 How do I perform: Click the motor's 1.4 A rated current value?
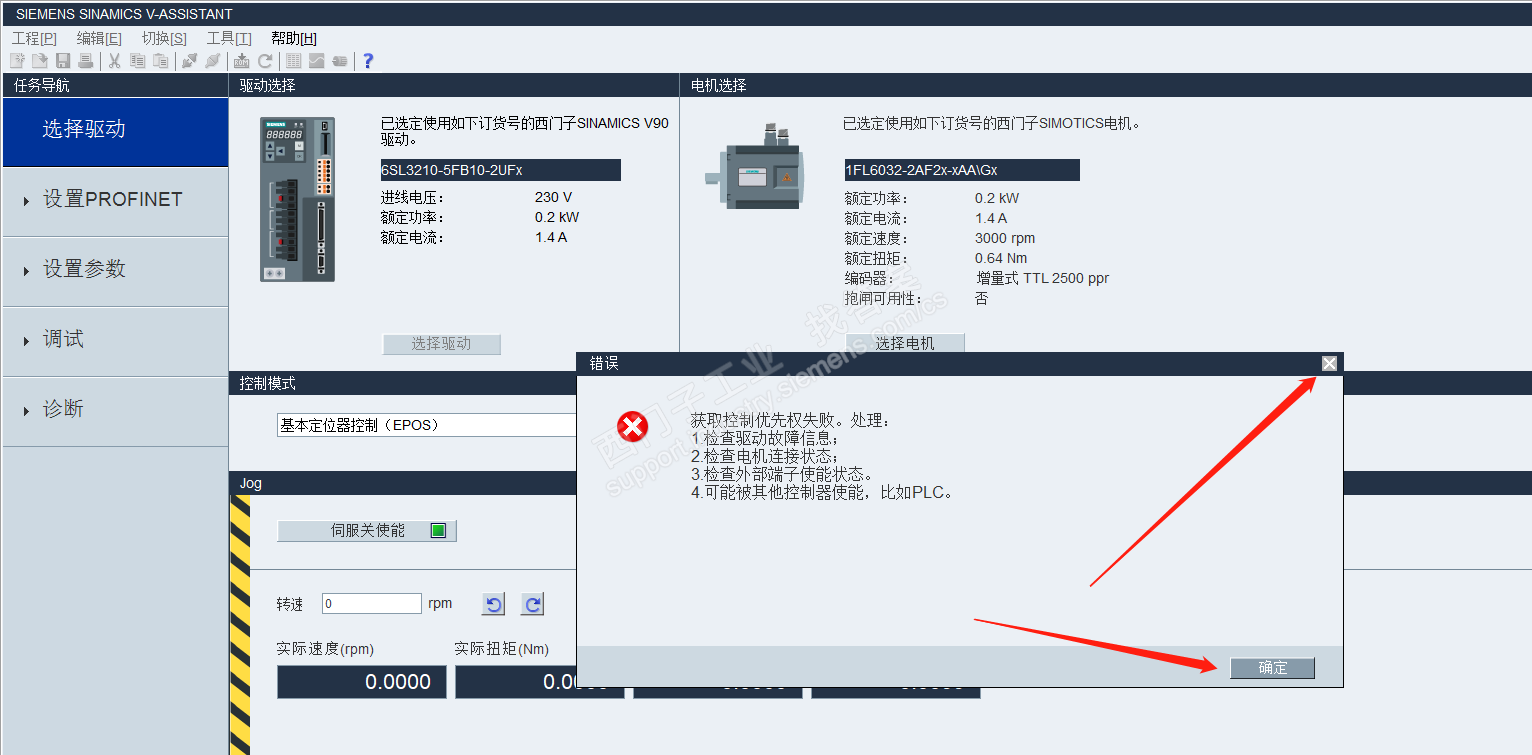991,219
